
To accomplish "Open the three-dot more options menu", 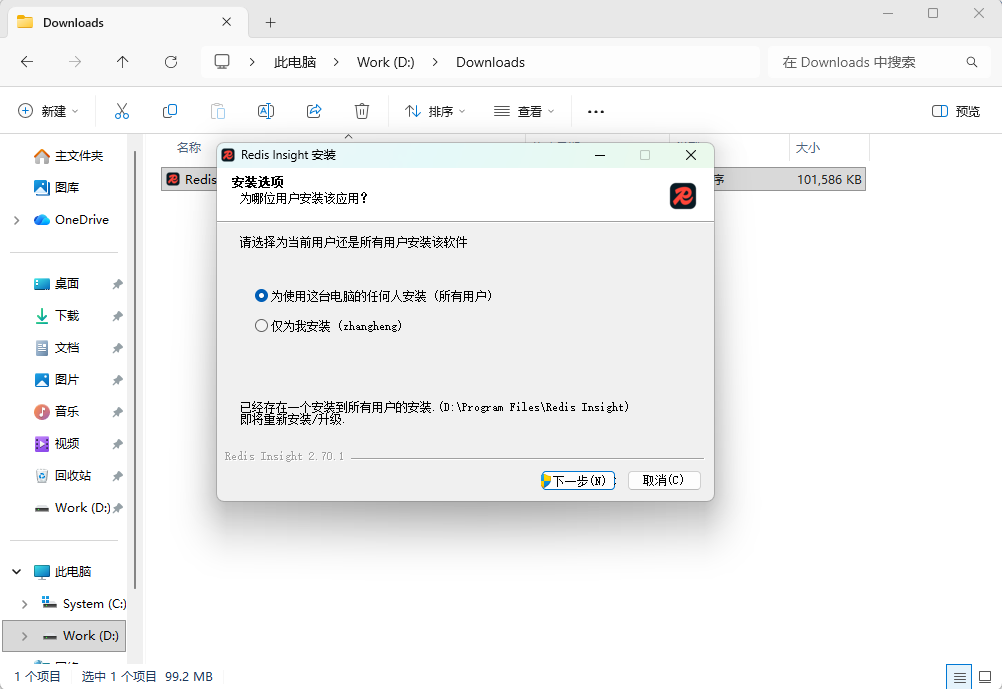I will 596,112.
